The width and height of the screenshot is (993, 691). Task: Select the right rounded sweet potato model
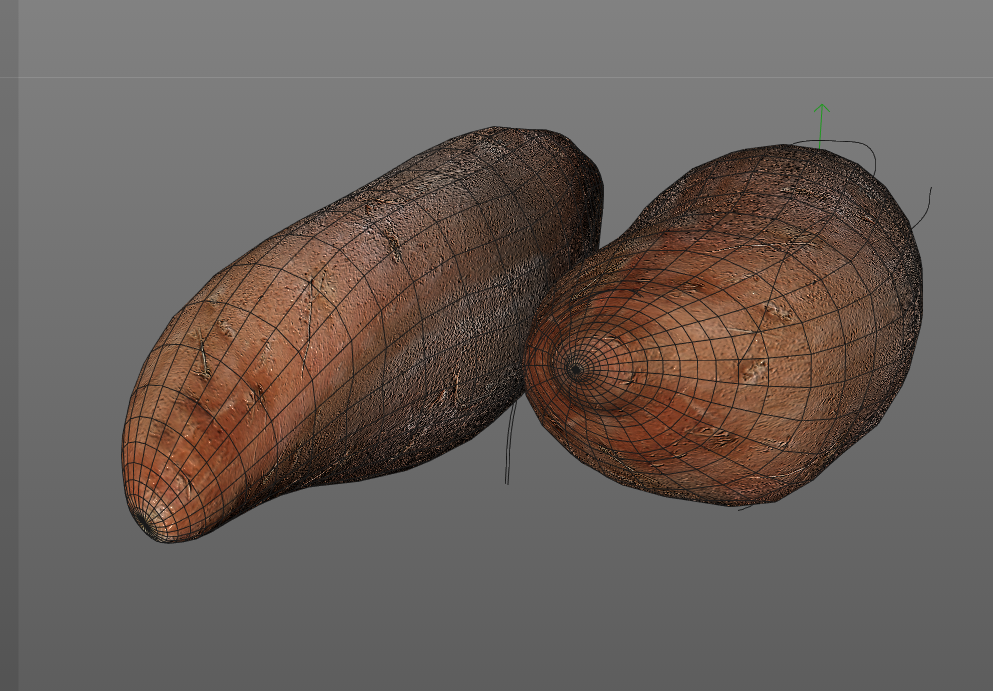click(724, 325)
